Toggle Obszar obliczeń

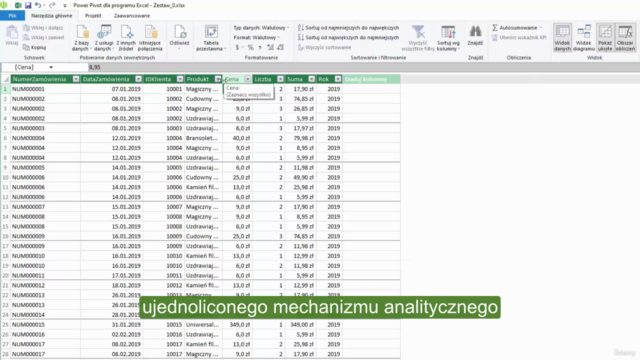pos(625,38)
